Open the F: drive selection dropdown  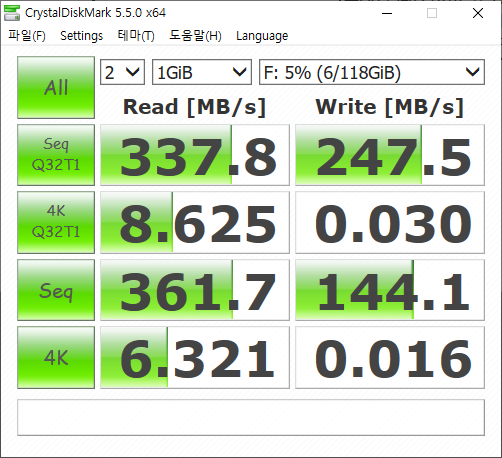pos(372,72)
